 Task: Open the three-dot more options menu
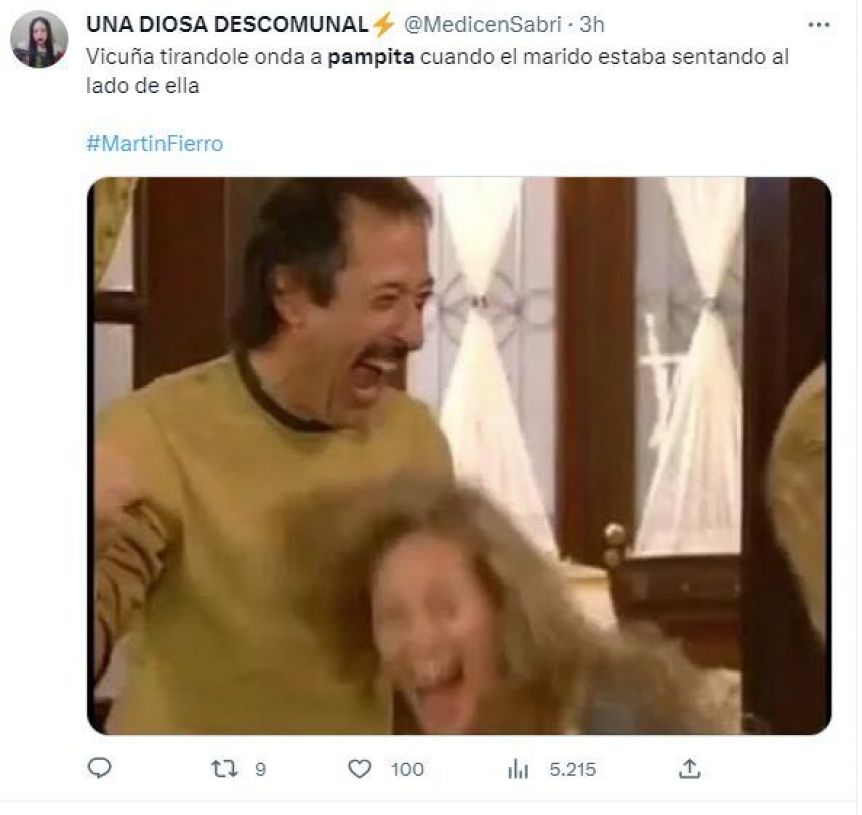pyautogui.click(x=819, y=25)
